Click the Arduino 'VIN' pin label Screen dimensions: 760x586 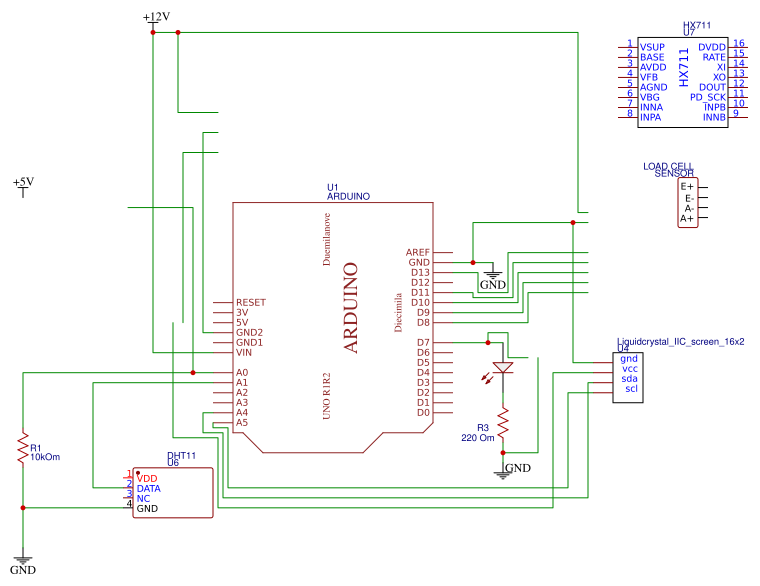tap(244, 352)
